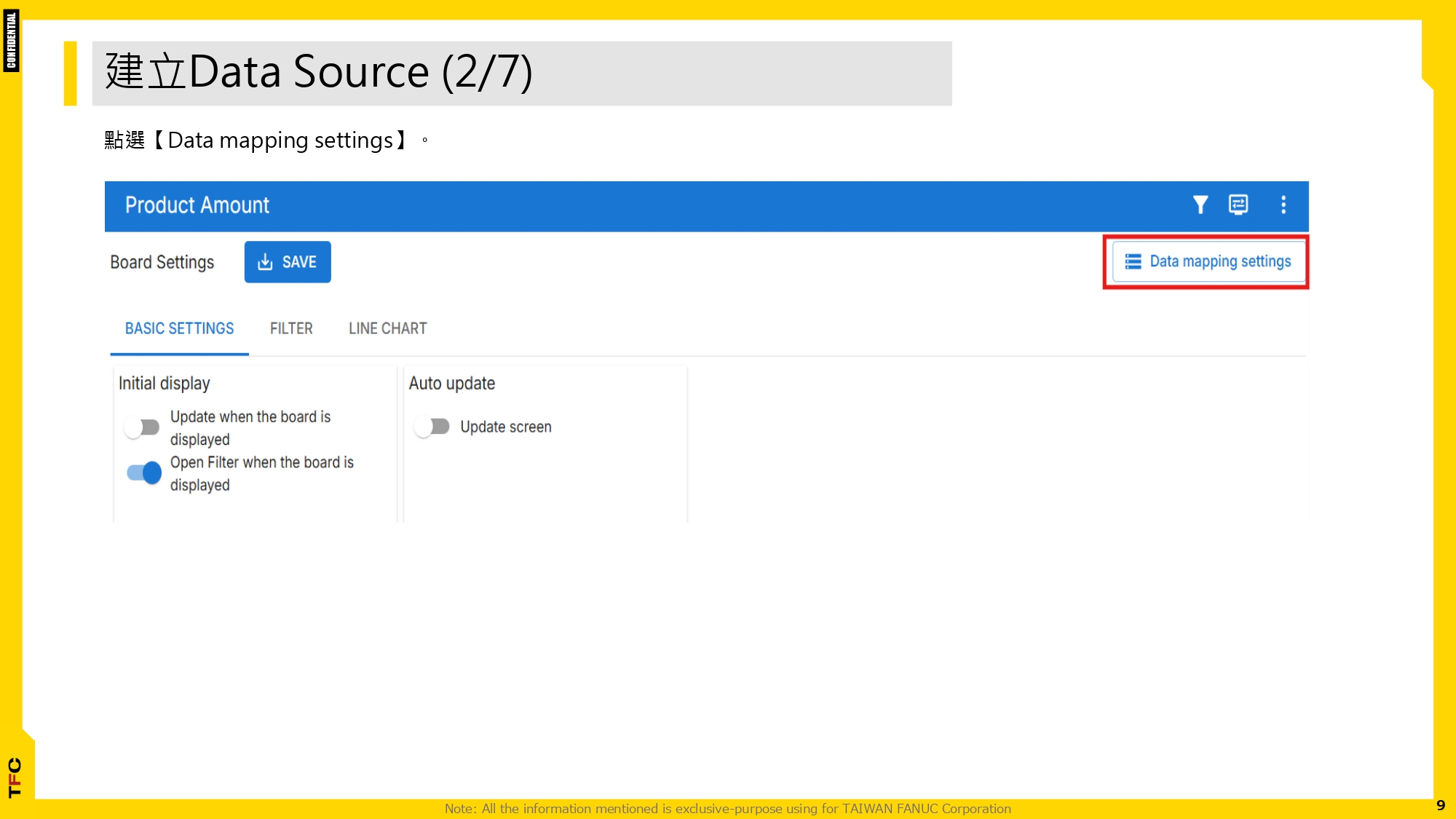Open the three-dot more options menu
Viewport: 1456px width, 819px height.
1283,205
